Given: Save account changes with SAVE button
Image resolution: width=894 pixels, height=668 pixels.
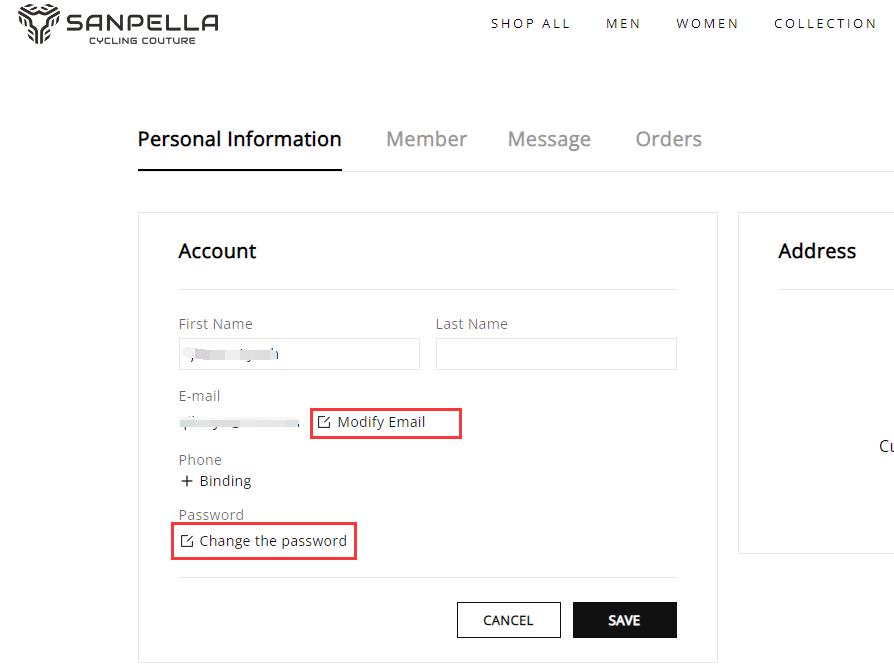Looking at the screenshot, I should 624,620.
